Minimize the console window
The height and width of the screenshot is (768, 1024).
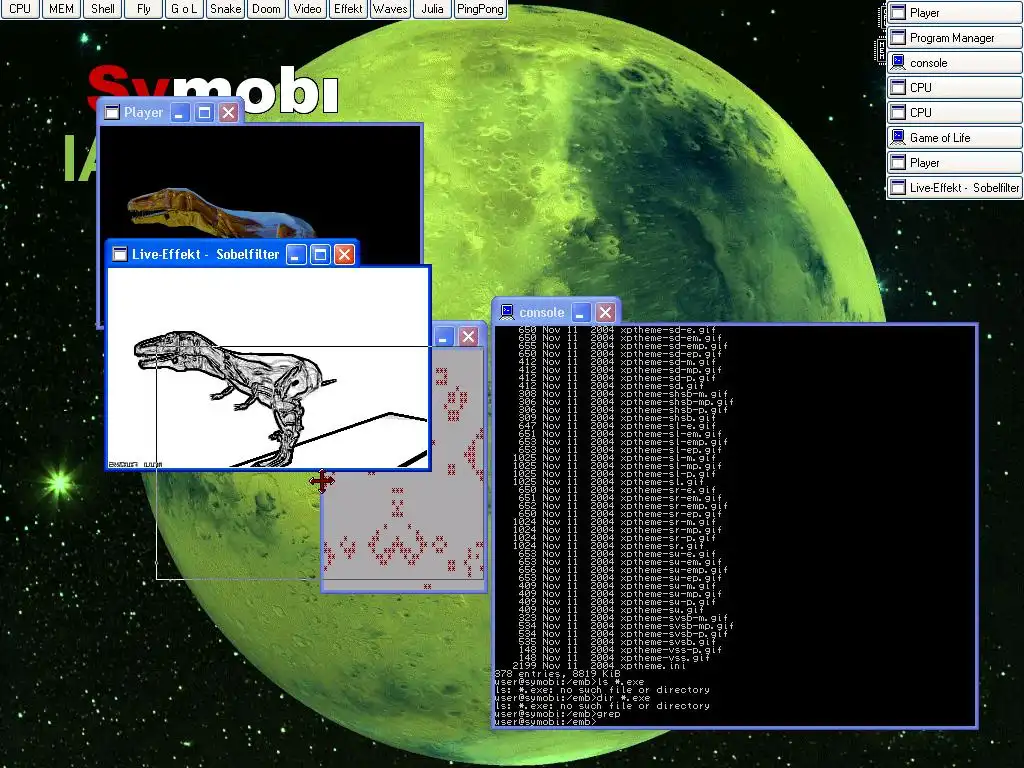pyautogui.click(x=581, y=312)
